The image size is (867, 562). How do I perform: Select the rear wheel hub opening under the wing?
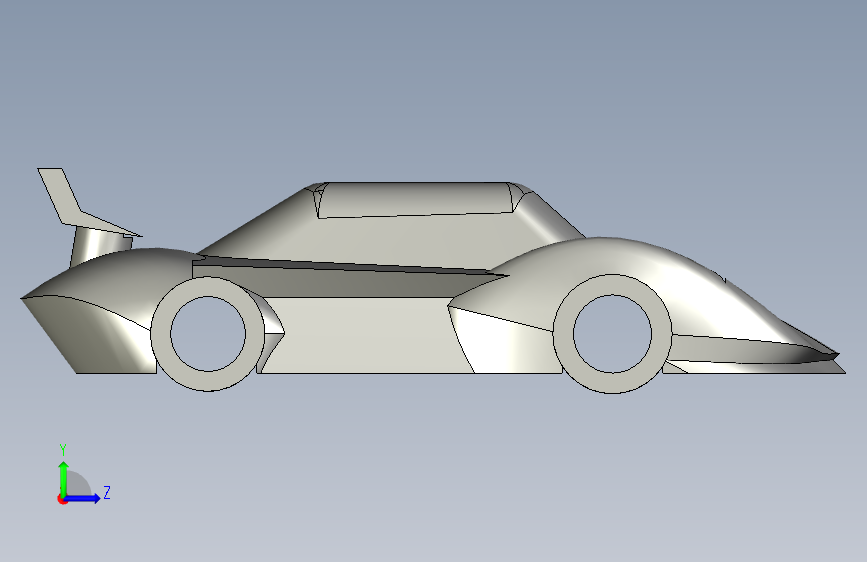(208, 334)
